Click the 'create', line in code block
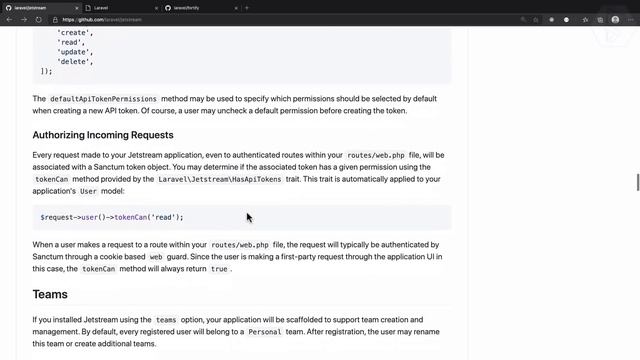Viewport: 640px width, 360px height. tap(75, 33)
